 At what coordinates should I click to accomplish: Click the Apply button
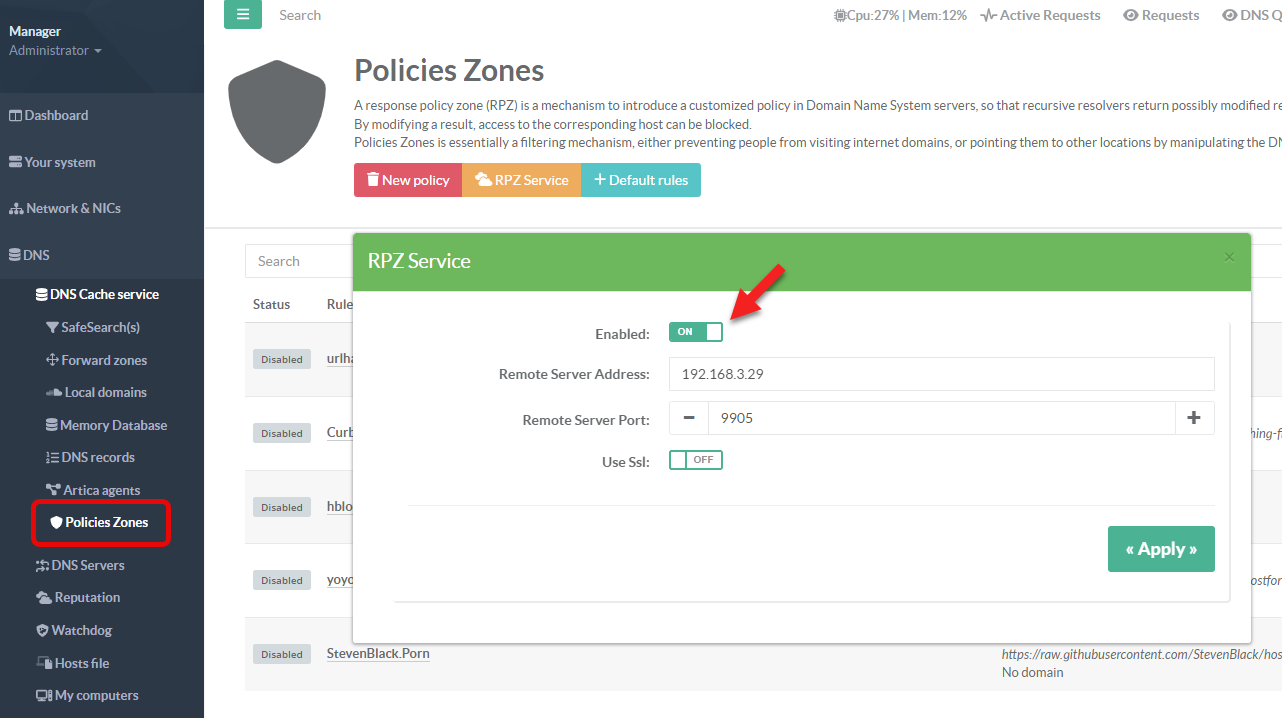[1161, 549]
